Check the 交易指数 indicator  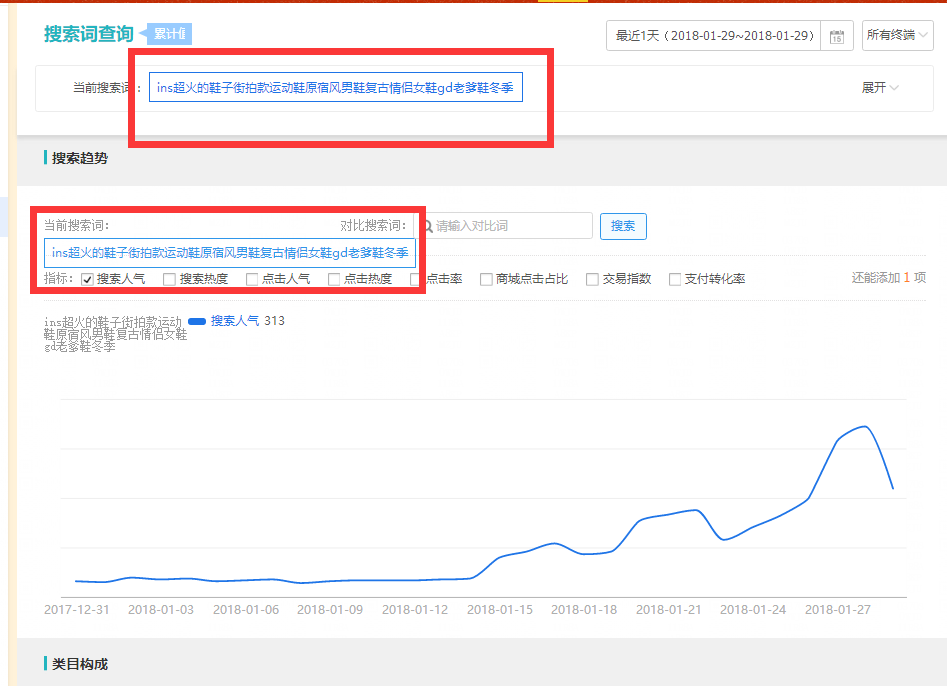click(592, 279)
